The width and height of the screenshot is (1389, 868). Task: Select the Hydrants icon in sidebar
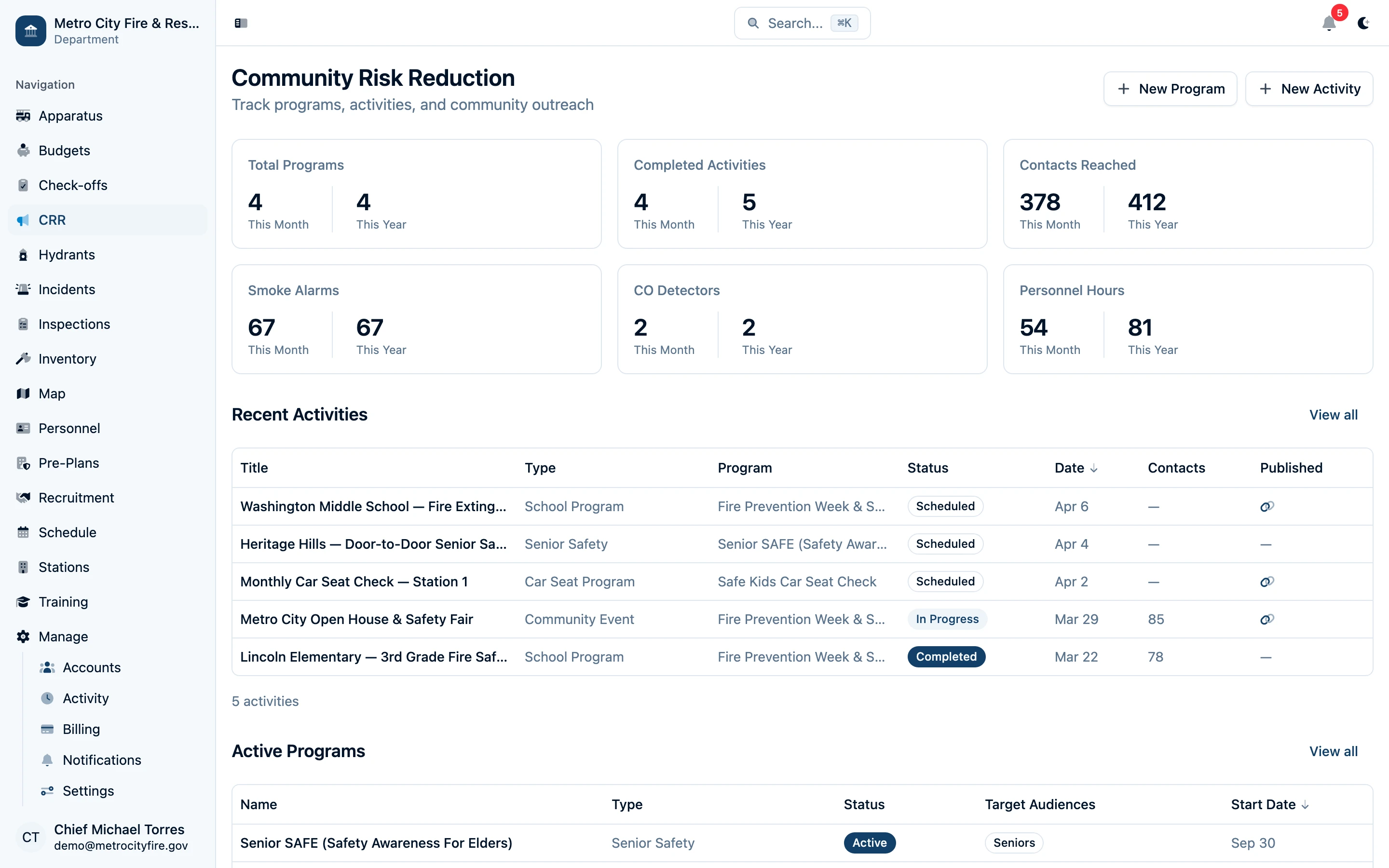23,254
